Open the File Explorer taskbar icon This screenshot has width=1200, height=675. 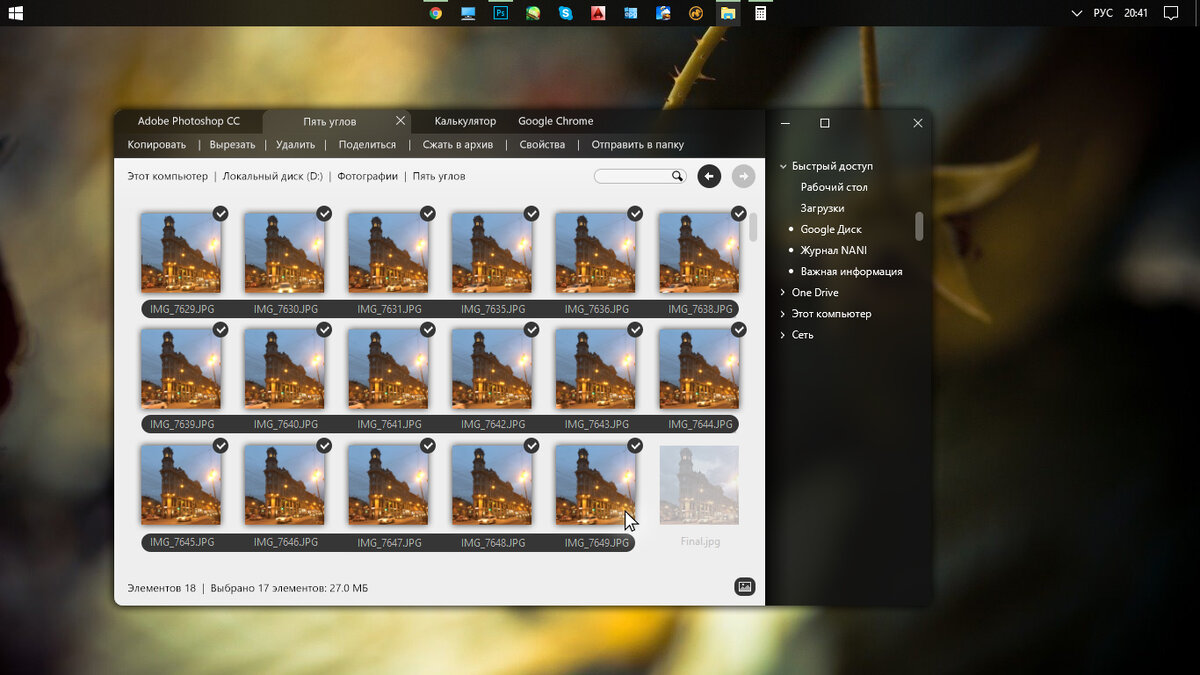(728, 13)
